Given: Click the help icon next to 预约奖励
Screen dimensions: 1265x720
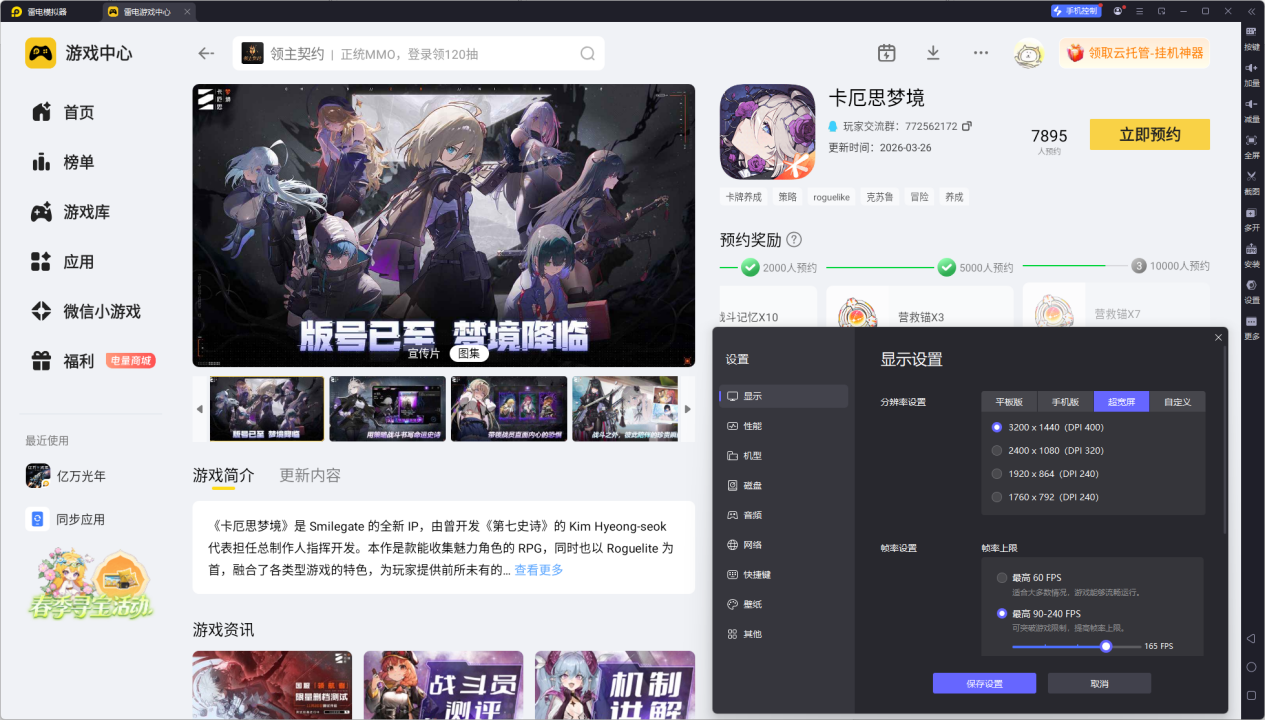Looking at the screenshot, I should click(794, 240).
